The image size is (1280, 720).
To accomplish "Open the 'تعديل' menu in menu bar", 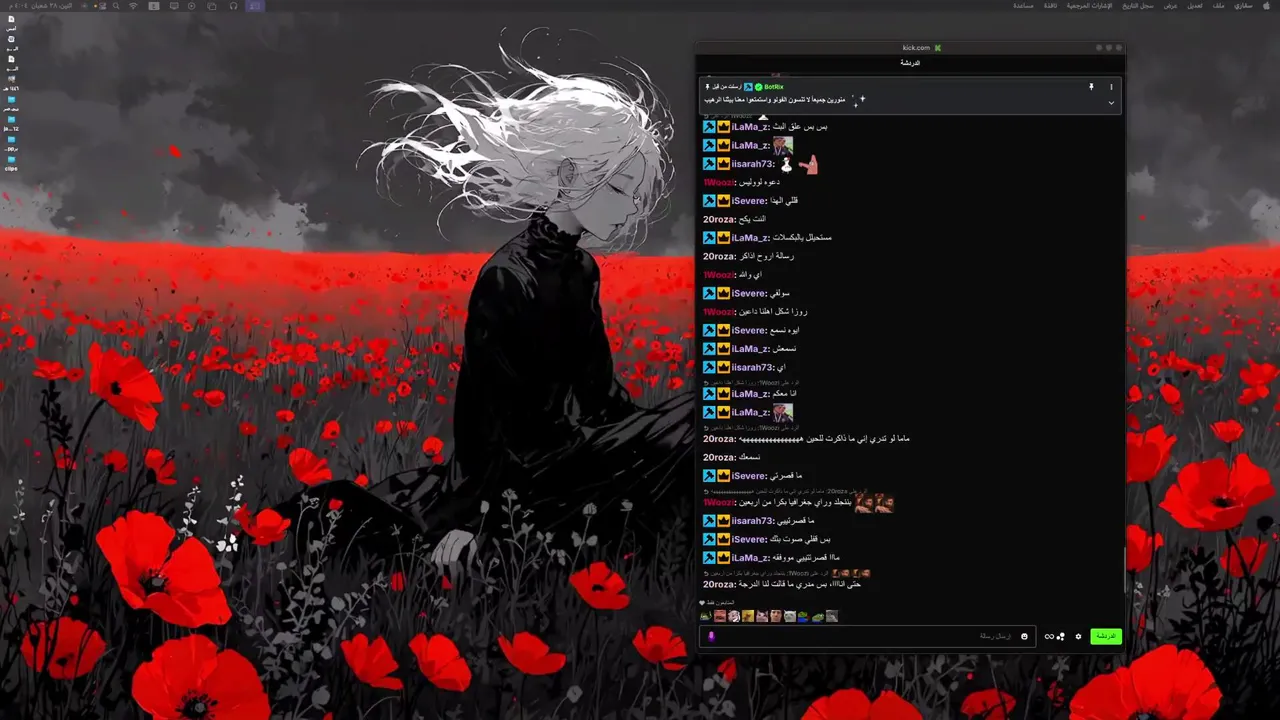I will point(1195,6).
